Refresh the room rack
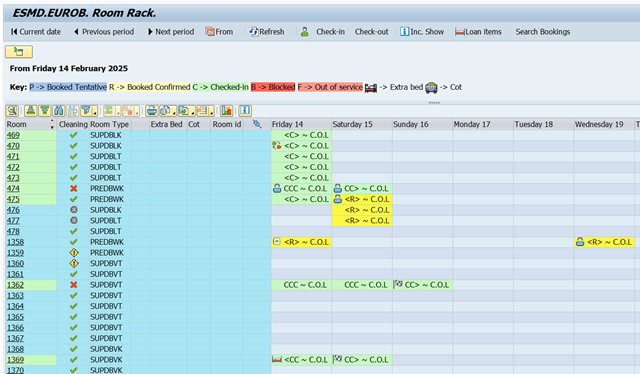Image resolution: width=640 pixels, height=374 pixels. coord(267,32)
